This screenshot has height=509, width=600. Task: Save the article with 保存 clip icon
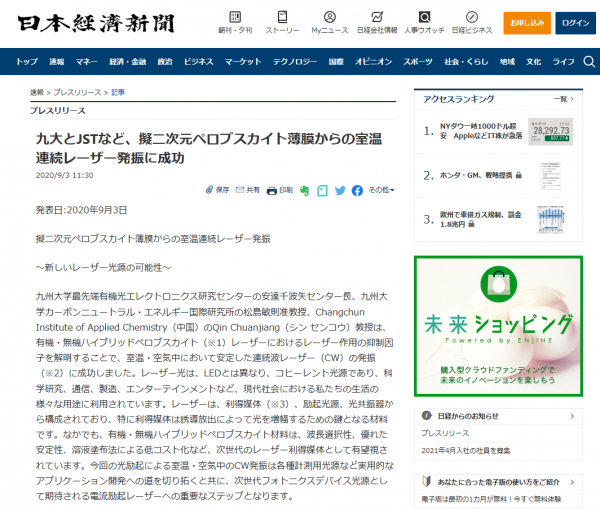click(x=216, y=190)
